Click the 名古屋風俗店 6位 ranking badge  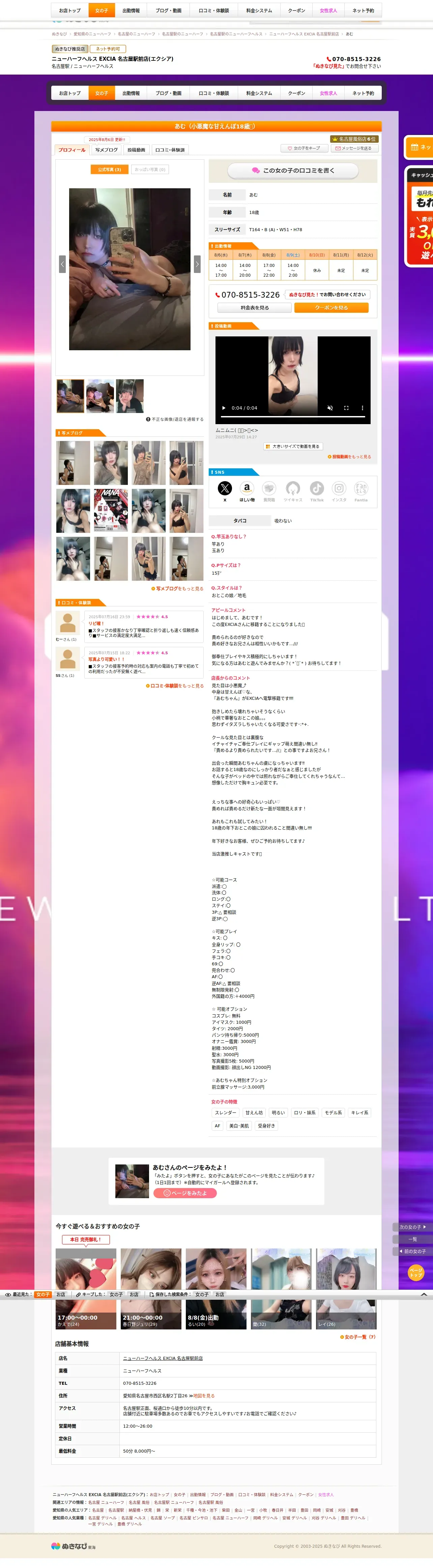354,139
